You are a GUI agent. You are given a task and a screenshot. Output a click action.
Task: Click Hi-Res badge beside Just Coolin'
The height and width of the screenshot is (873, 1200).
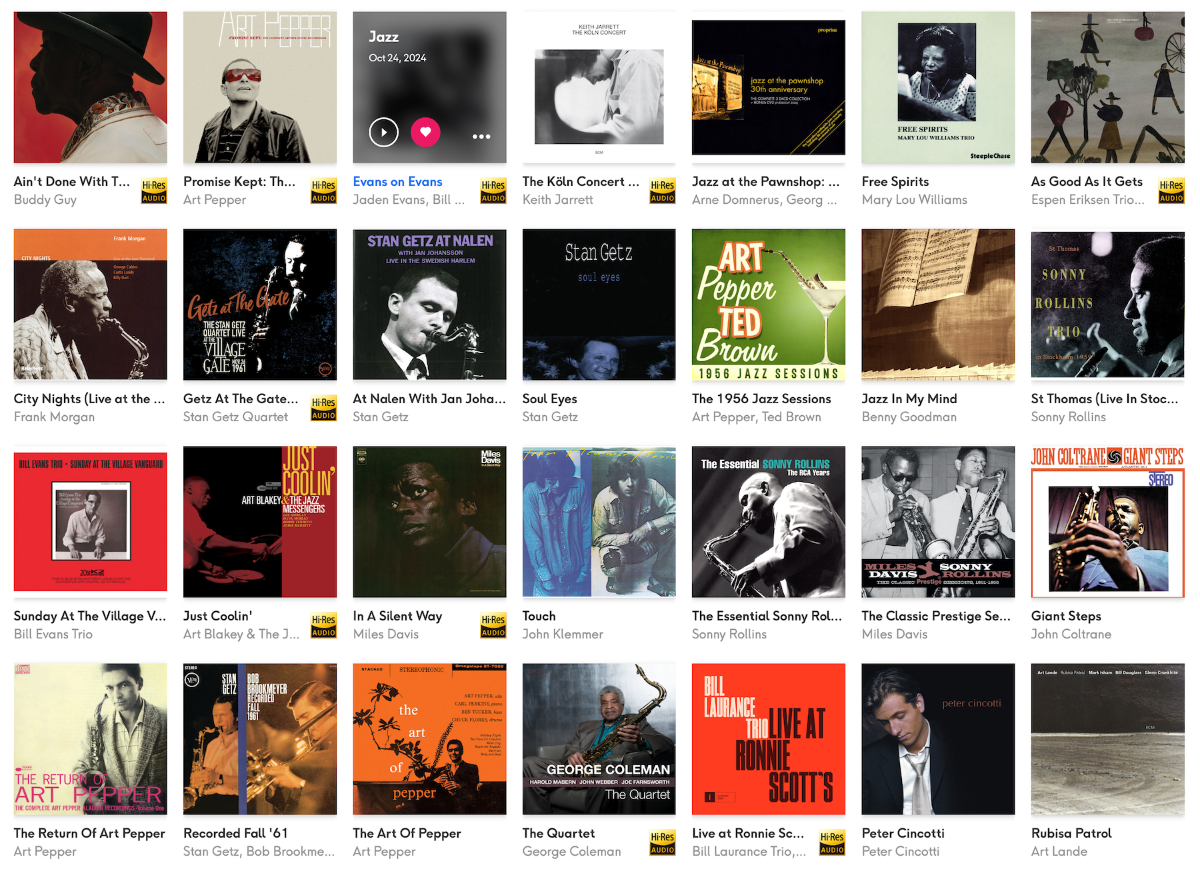click(x=324, y=626)
